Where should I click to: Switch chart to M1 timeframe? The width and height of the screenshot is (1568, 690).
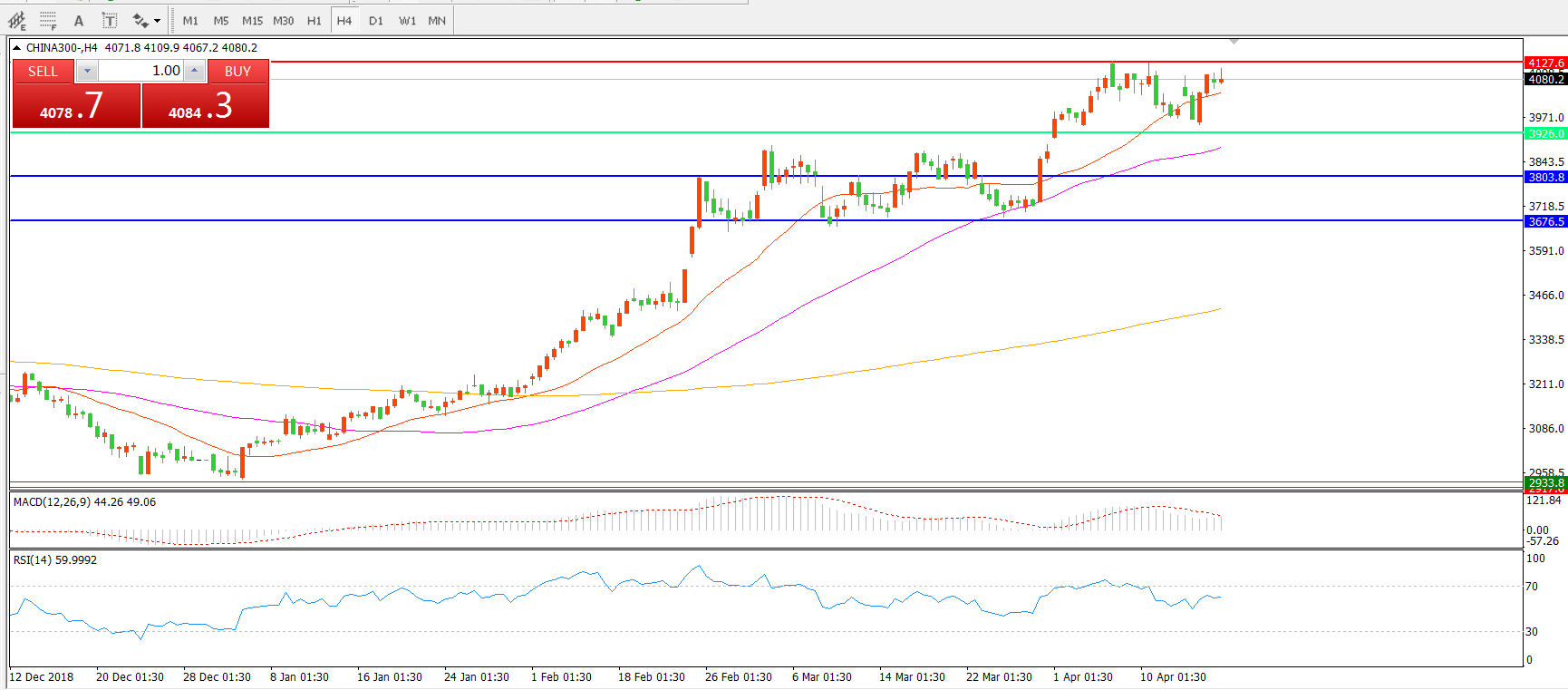click(x=190, y=20)
